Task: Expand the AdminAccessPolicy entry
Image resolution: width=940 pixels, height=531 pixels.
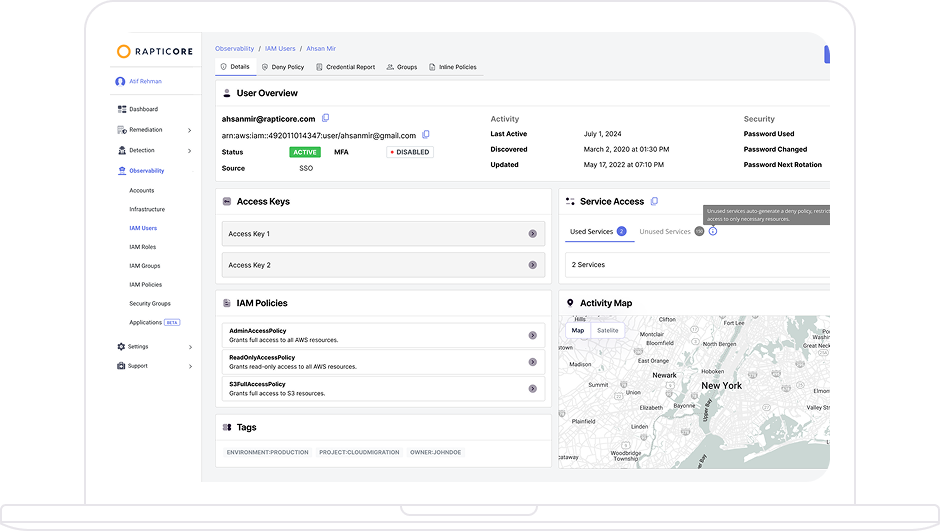Action: pyautogui.click(x=532, y=336)
